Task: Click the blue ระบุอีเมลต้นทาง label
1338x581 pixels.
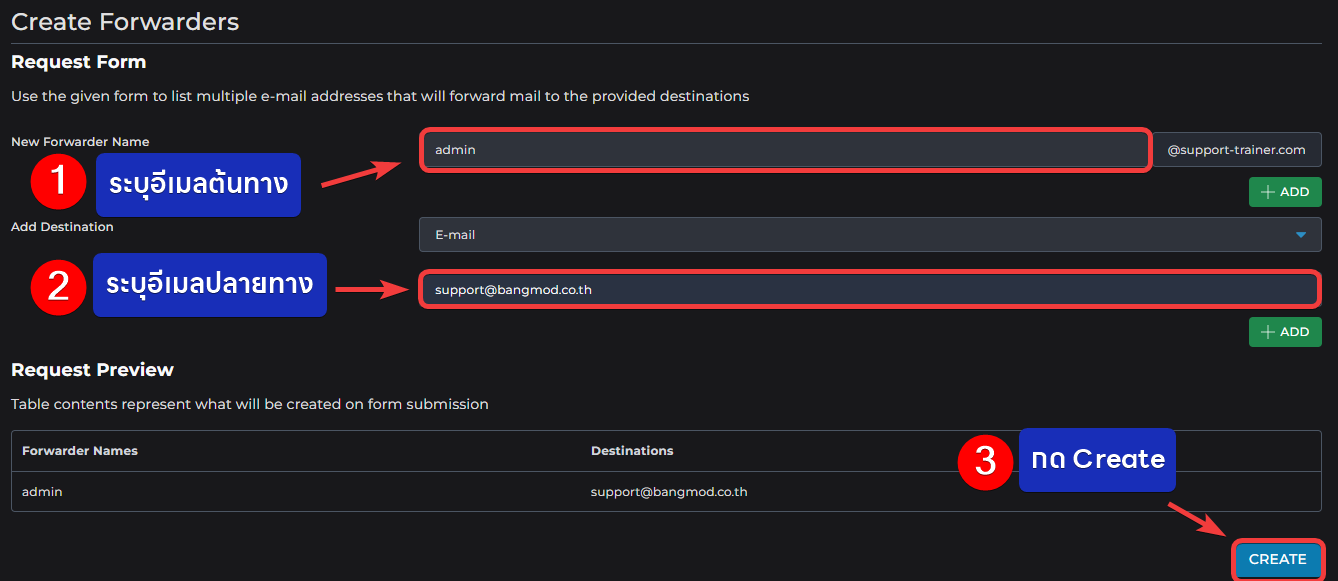Action: pos(198,184)
